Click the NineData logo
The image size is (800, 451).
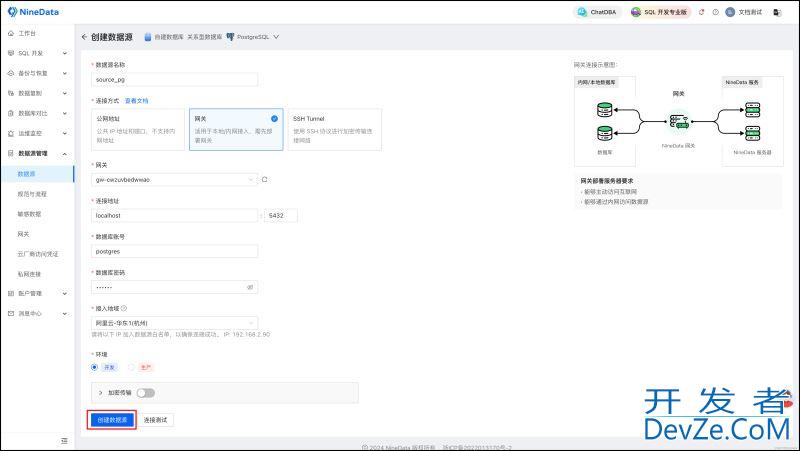(x=33, y=12)
